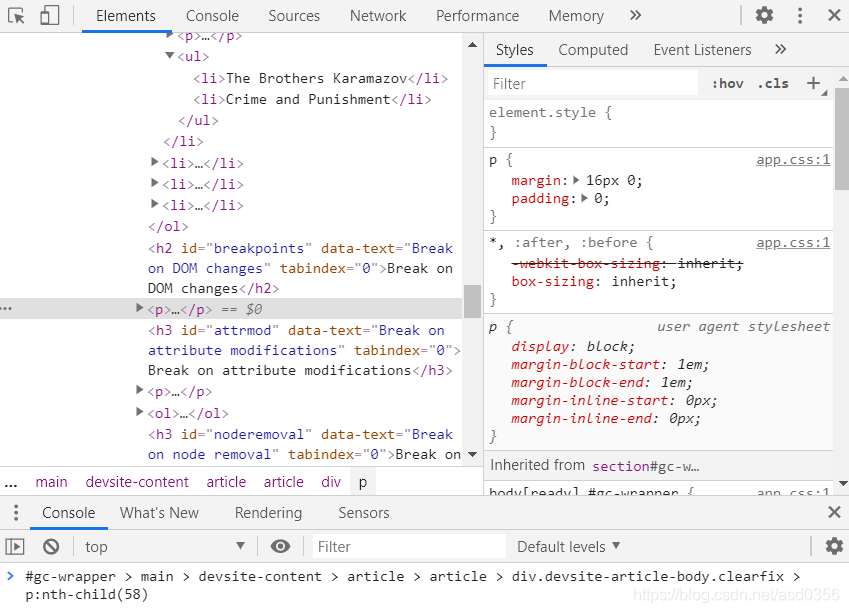Close the console drawer
The image size is (849, 613).
(834, 512)
